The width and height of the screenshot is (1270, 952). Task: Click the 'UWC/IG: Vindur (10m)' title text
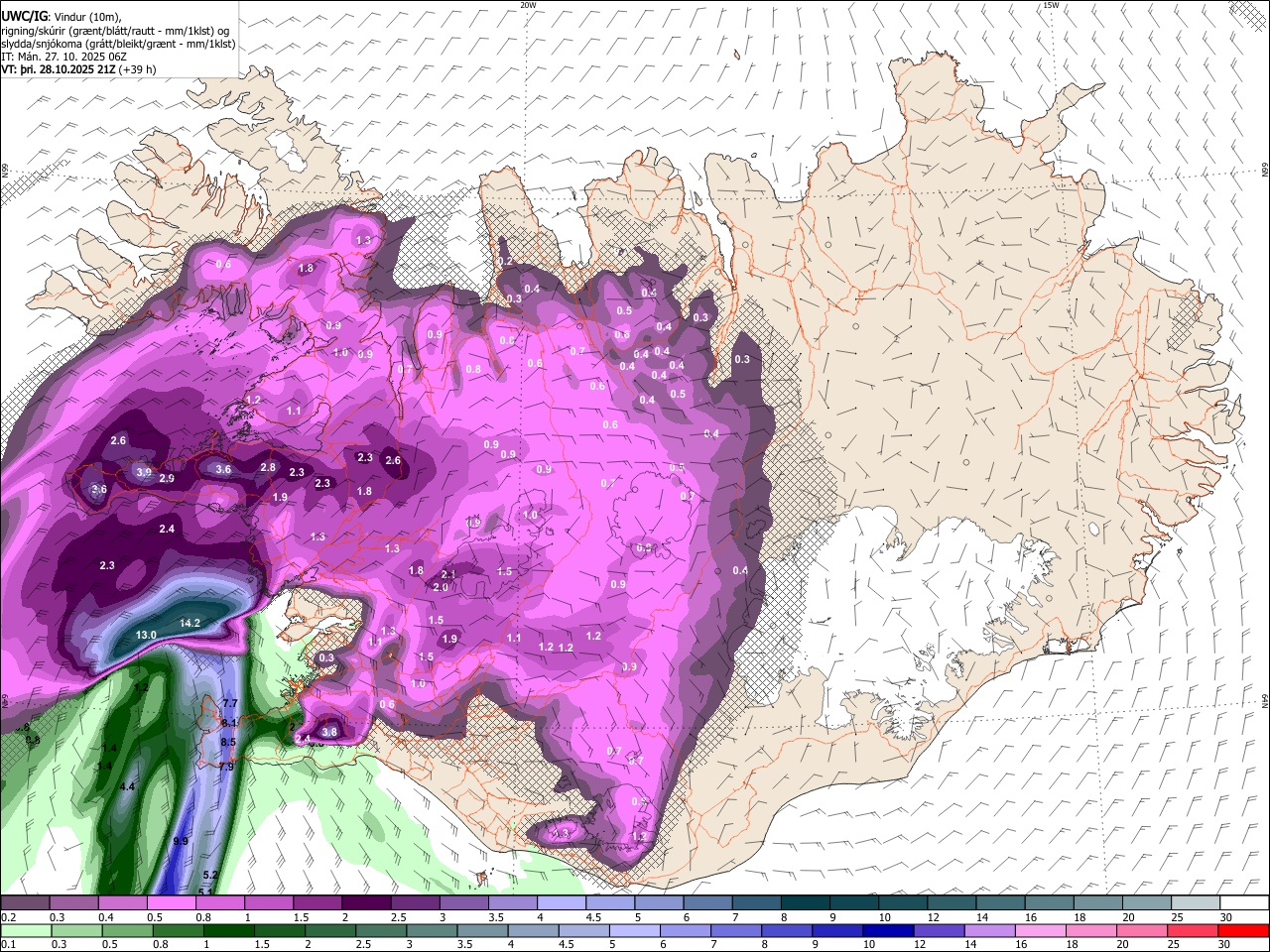(61, 17)
